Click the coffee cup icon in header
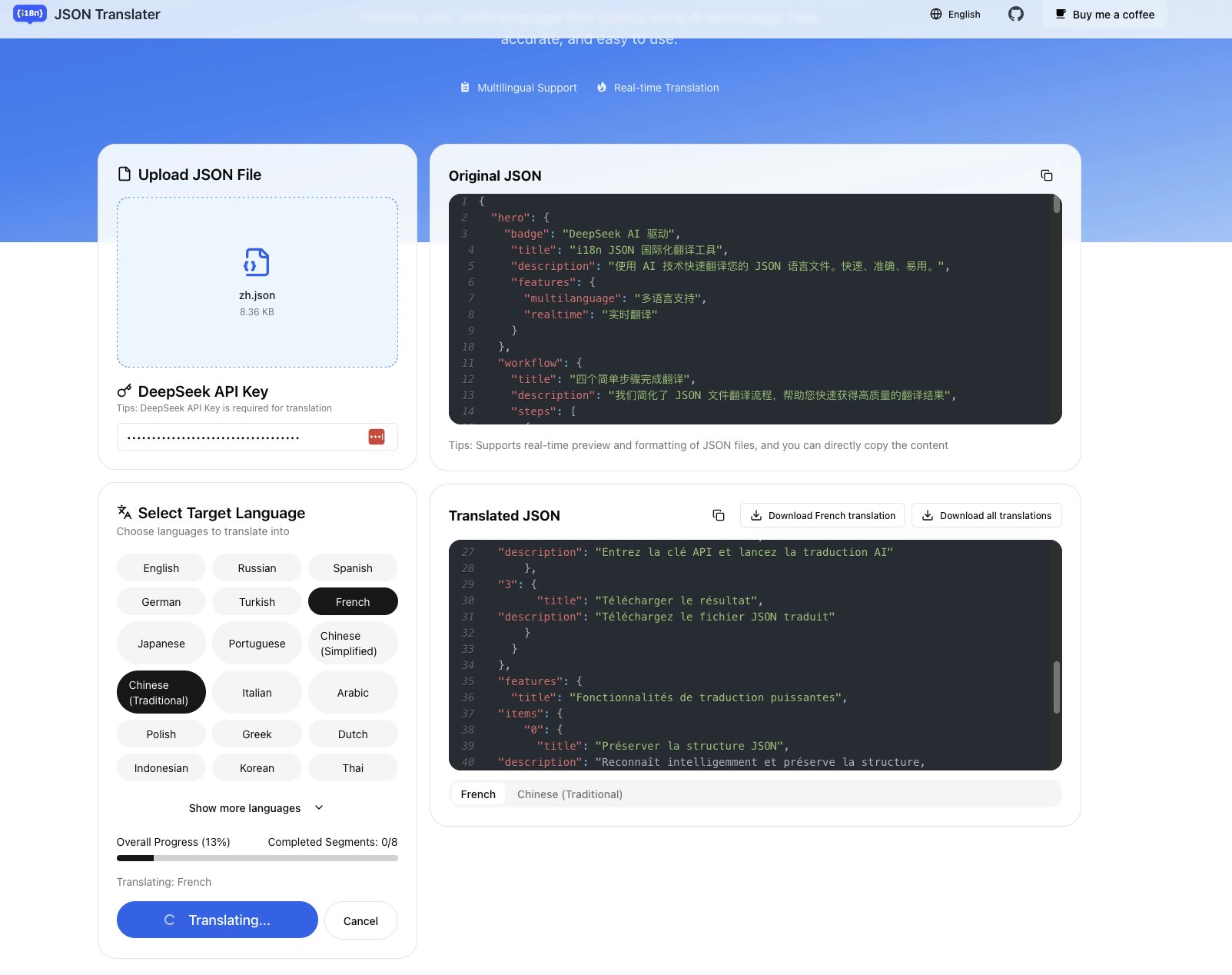Screen dimensions: 1232x975 (x=1061, y=14)
